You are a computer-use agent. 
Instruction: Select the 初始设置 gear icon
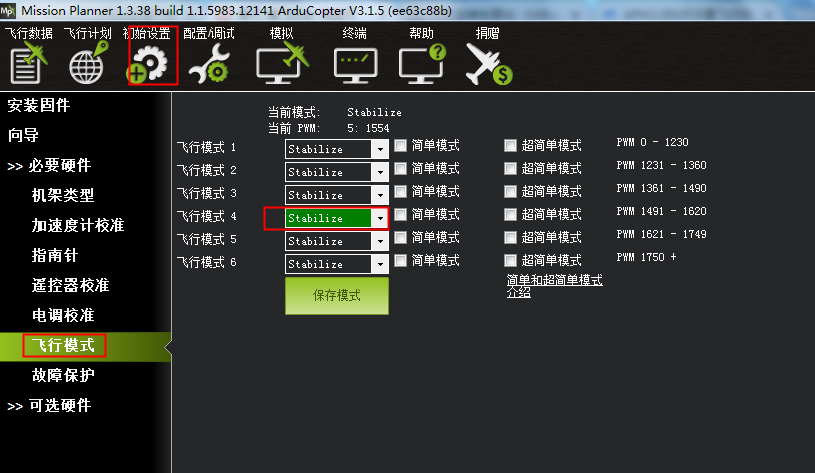[148, 64]
